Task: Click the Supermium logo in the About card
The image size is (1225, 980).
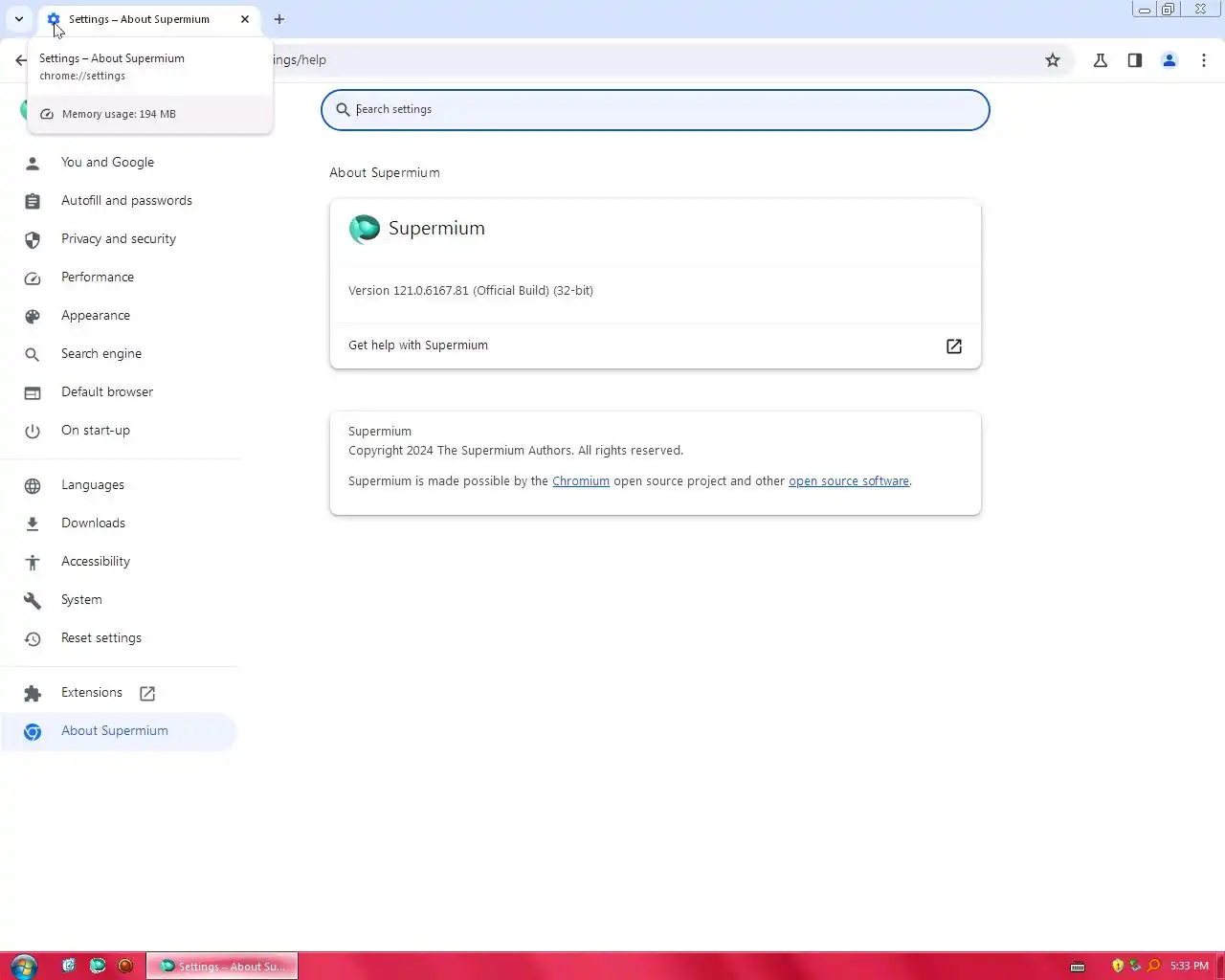Action: tap(365, 229)
